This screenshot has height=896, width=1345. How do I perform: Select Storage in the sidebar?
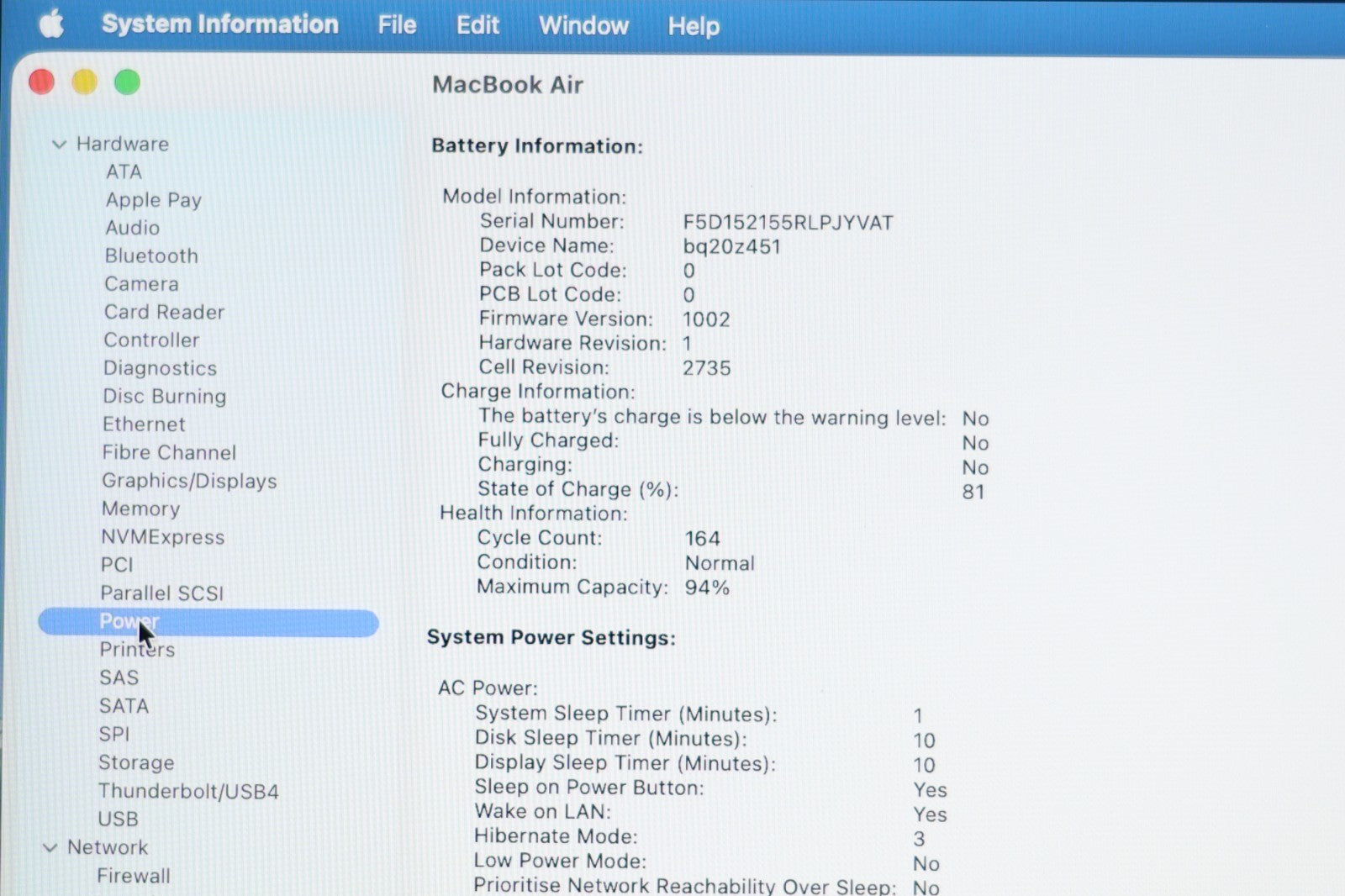[136, 762]
